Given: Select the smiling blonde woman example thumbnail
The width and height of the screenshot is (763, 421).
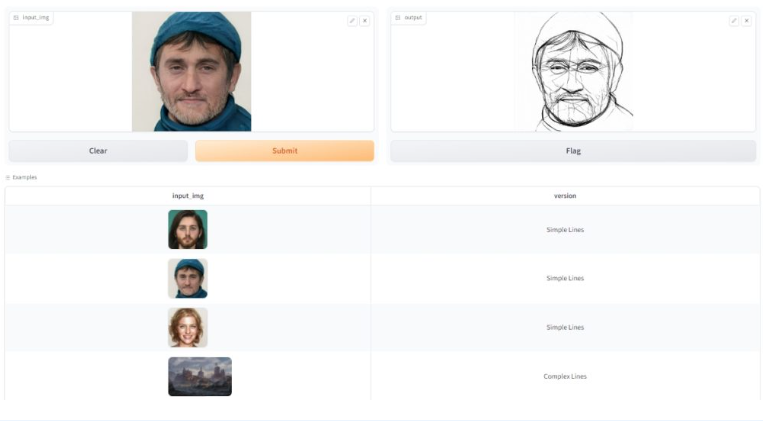Looking at the screenshot, I should coord(187,327).
